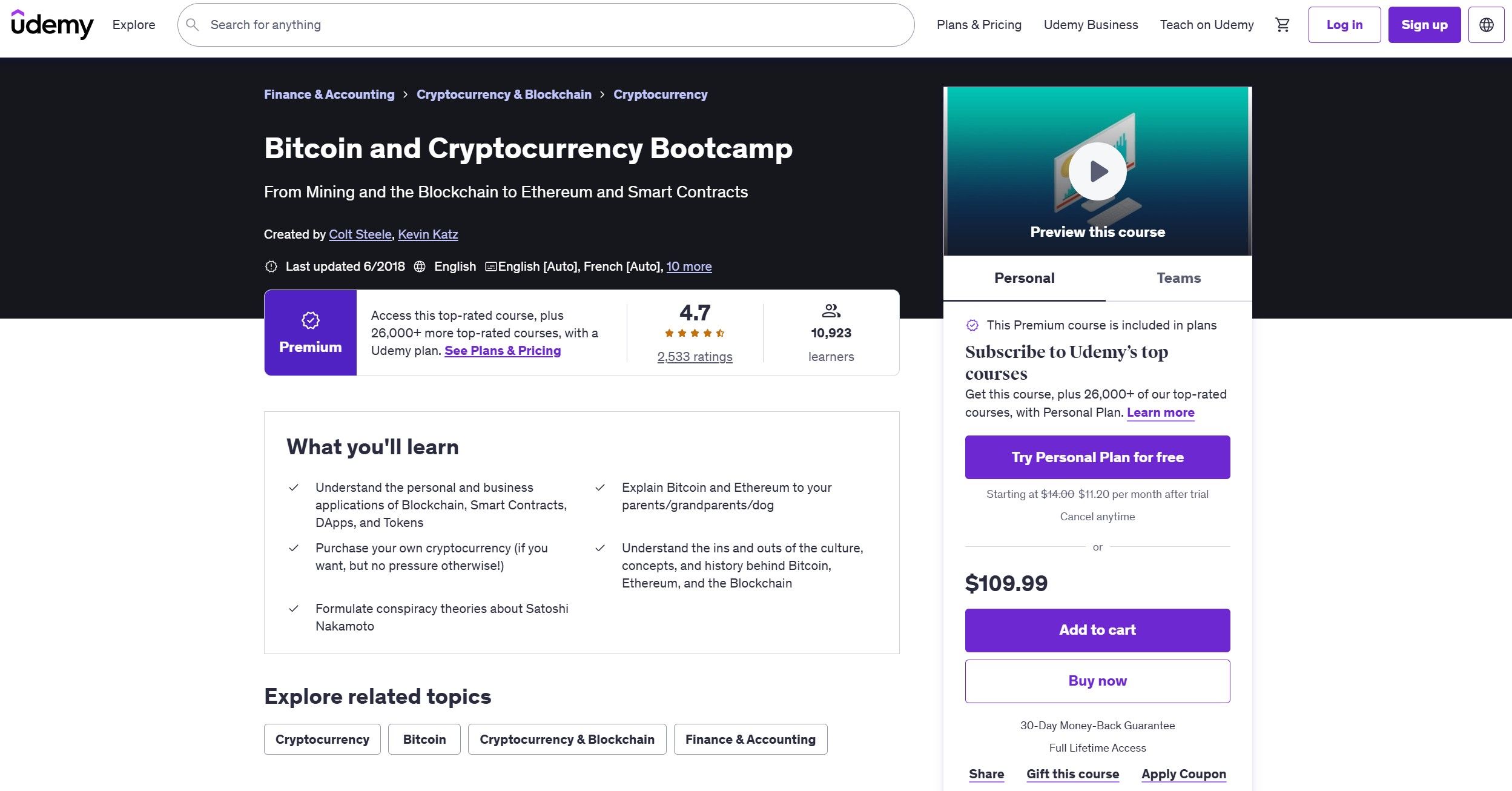Click the search magnifier icon
The image size is (1512, 791).
pyautogui.click(x=193, y=25)
